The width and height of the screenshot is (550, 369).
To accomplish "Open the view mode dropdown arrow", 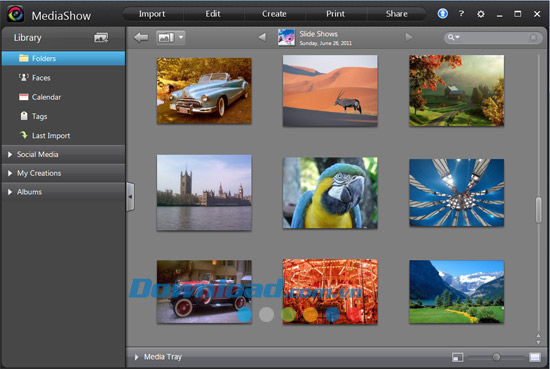I will [x=181, y=37].
